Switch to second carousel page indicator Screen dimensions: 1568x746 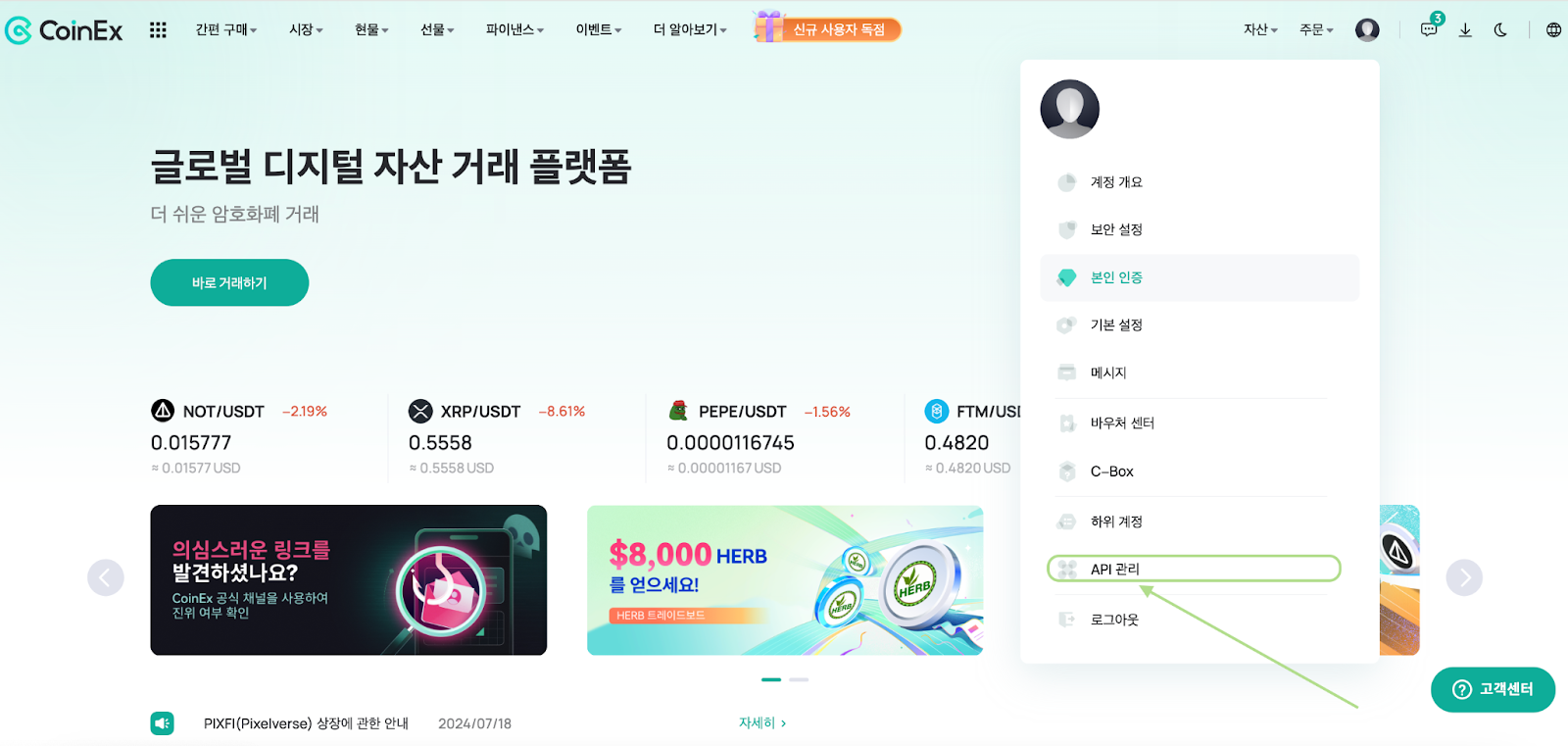click(799, 679)
